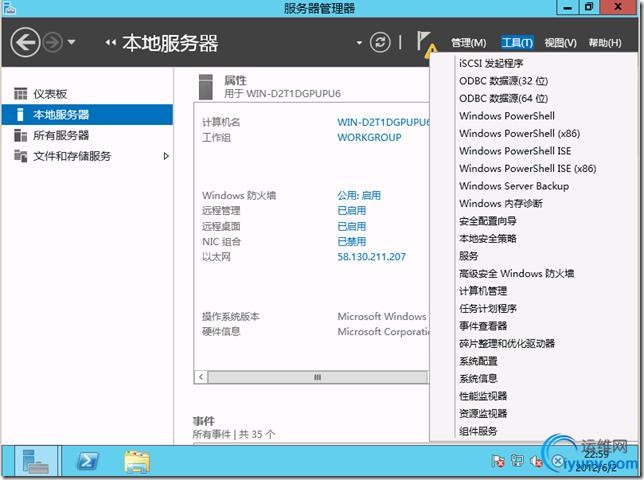This screenshot has width=644, height=480.
Task: Open Windows 内存诊断
Action: (501, 204)
